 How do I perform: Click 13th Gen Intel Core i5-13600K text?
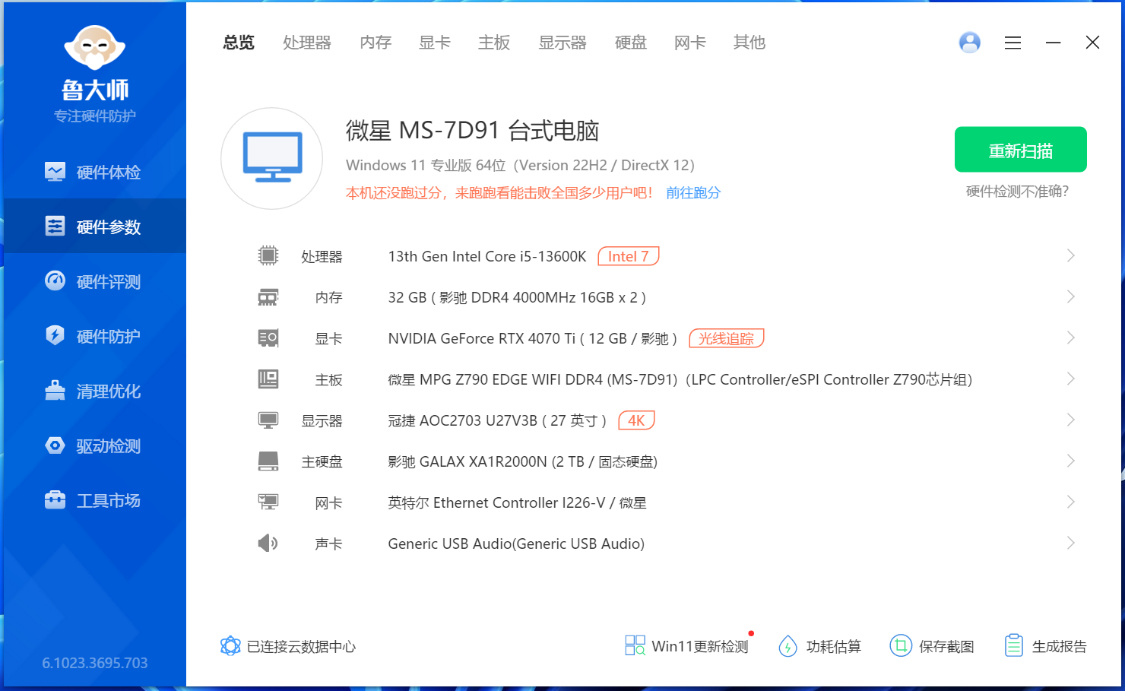click(x=487, y=256)
